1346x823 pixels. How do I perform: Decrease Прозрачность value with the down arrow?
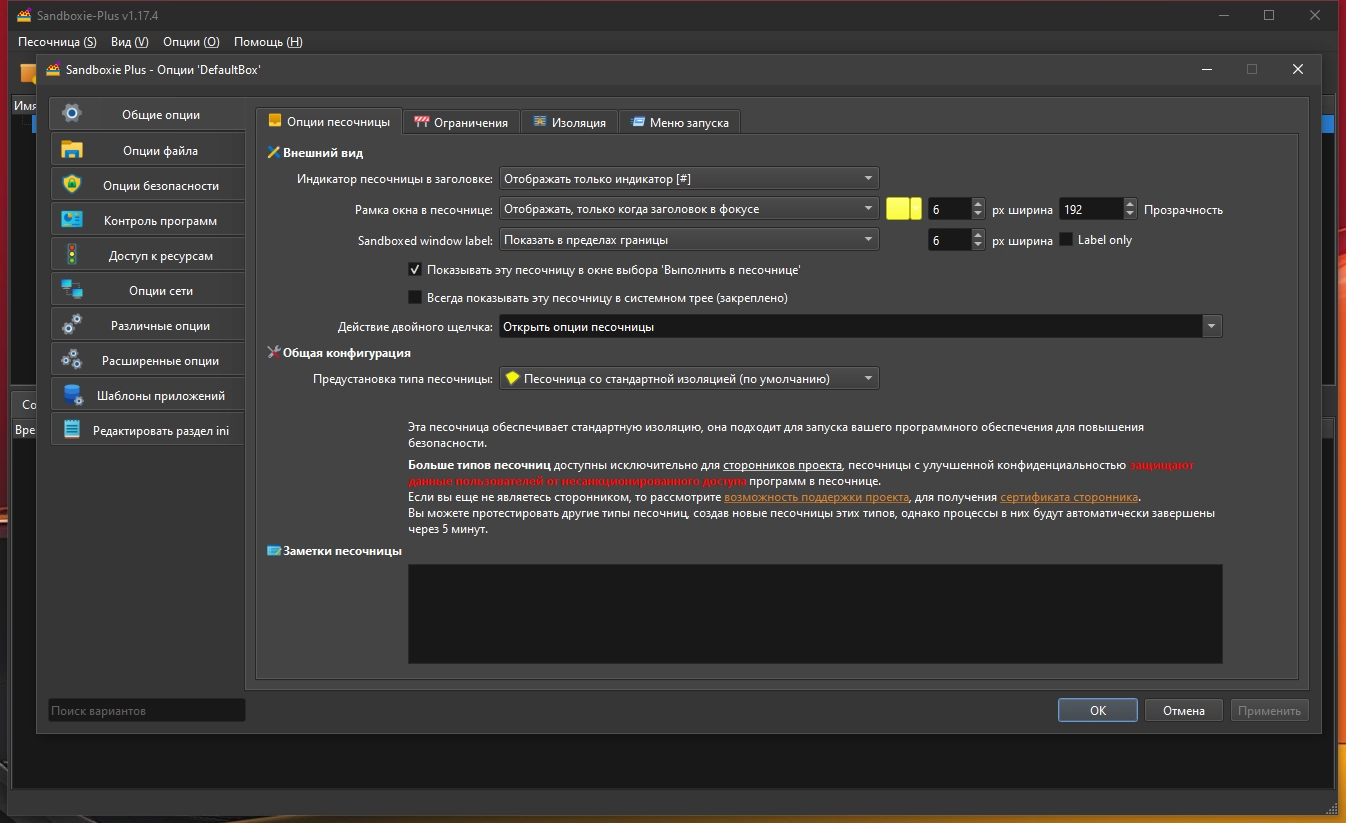tap(1130, 215)
